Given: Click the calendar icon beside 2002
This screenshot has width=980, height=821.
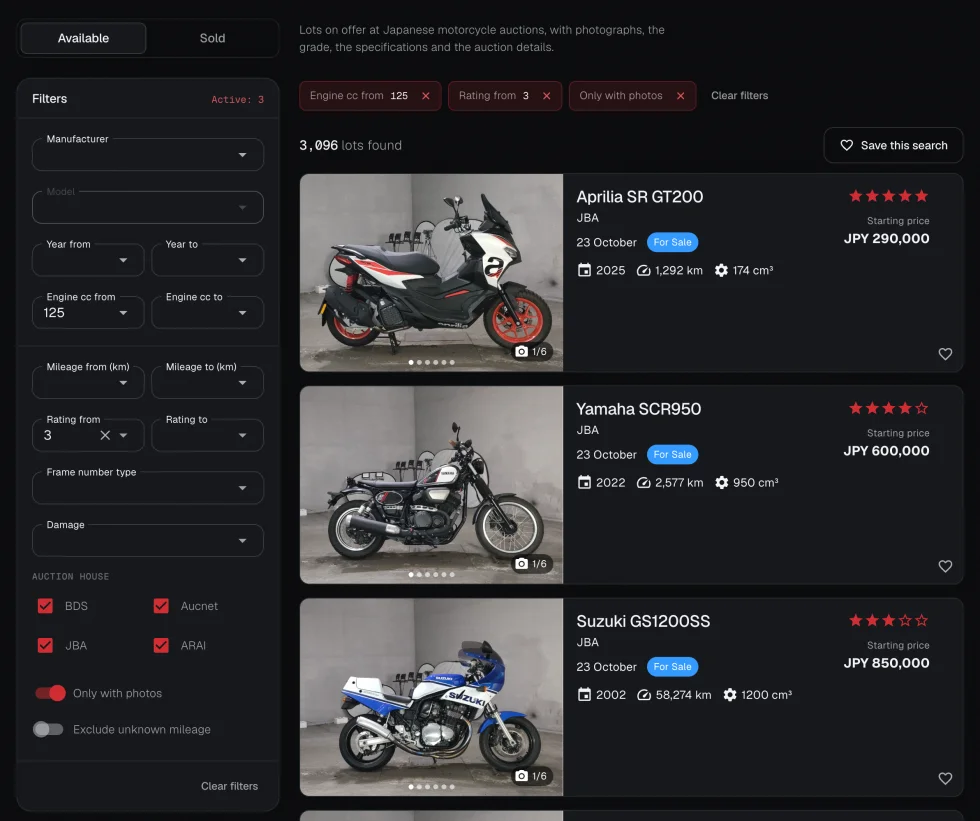Looking at the screenshot, I should click(x=584, y=695).
